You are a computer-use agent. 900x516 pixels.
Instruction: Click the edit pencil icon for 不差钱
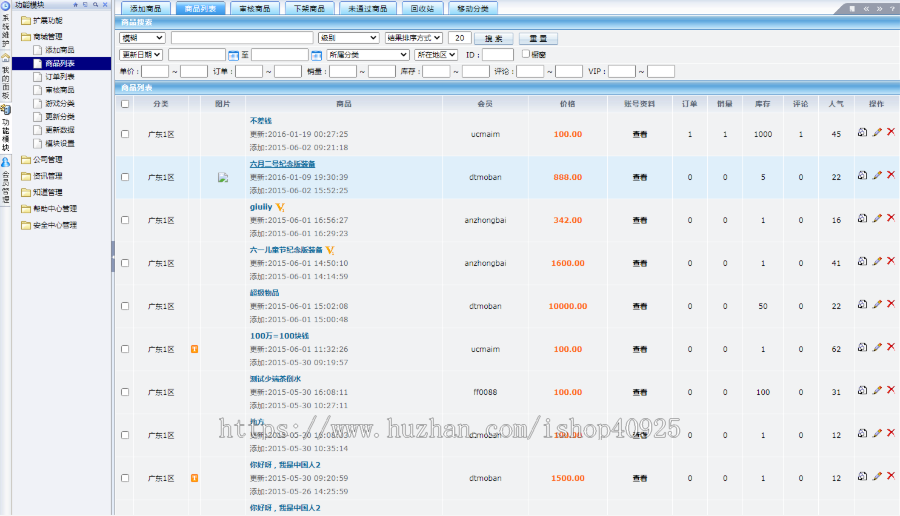(x=877, y=132)
